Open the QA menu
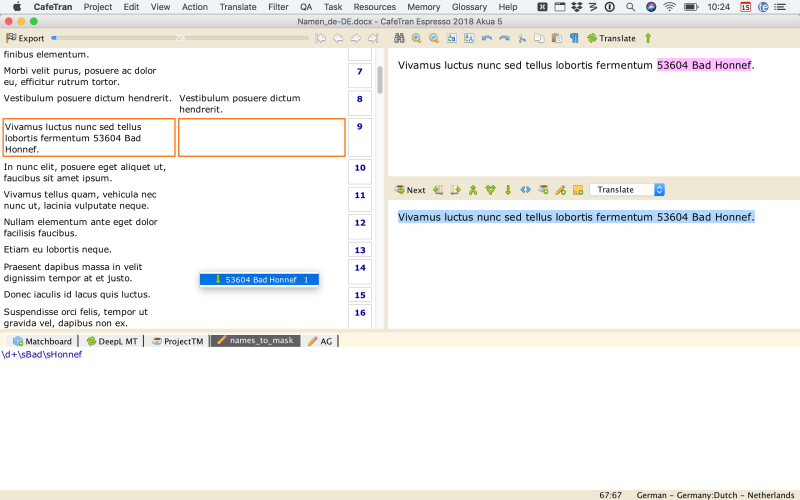Image resolution: width=800 pixels, height=500 pixels. point(306,7)
